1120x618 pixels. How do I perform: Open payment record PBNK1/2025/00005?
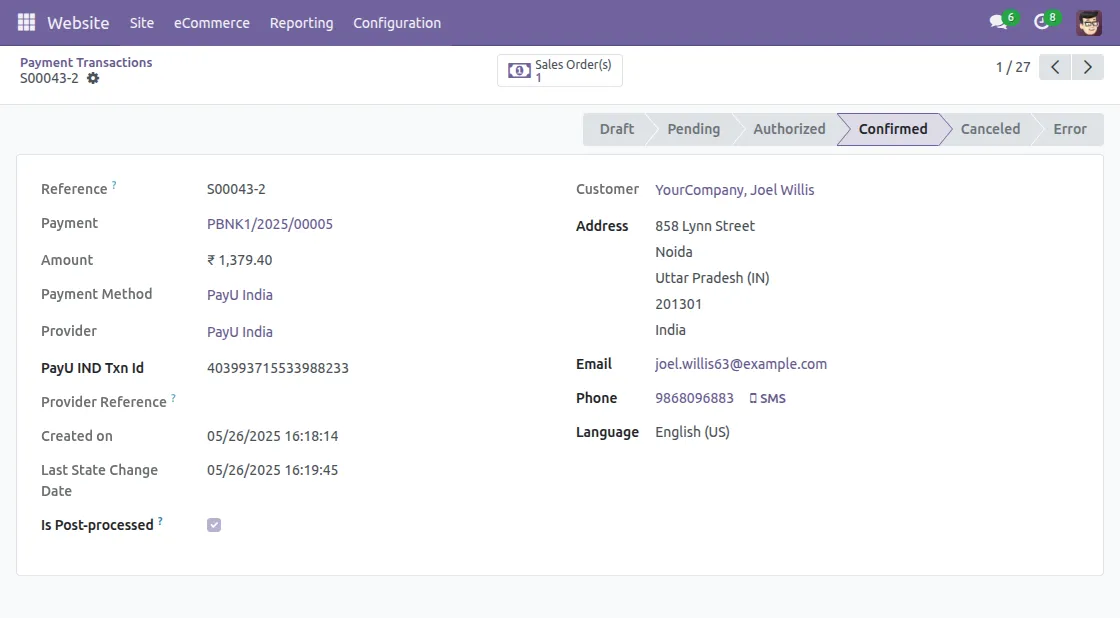(269, 223)
